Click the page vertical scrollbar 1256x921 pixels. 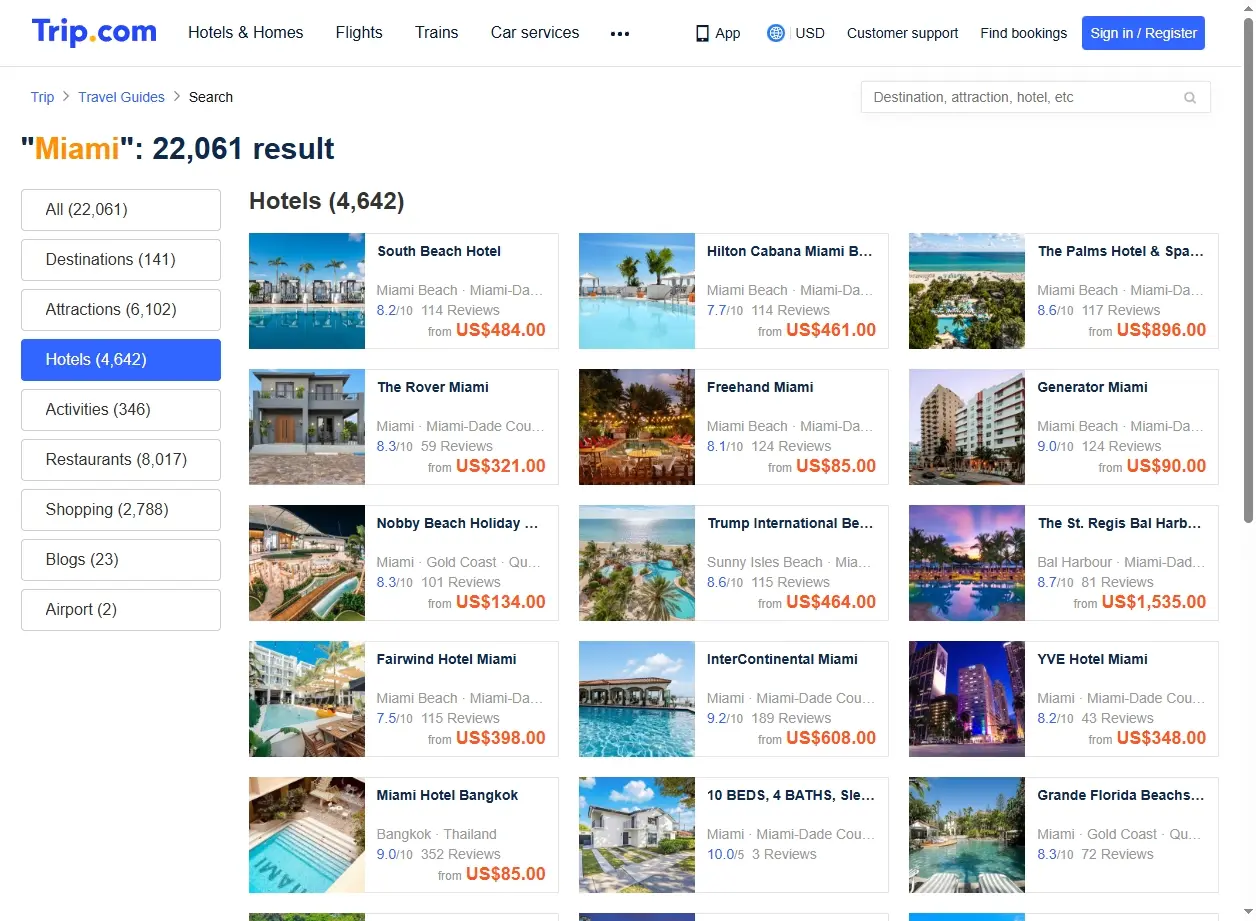(x=1248, y=270)
